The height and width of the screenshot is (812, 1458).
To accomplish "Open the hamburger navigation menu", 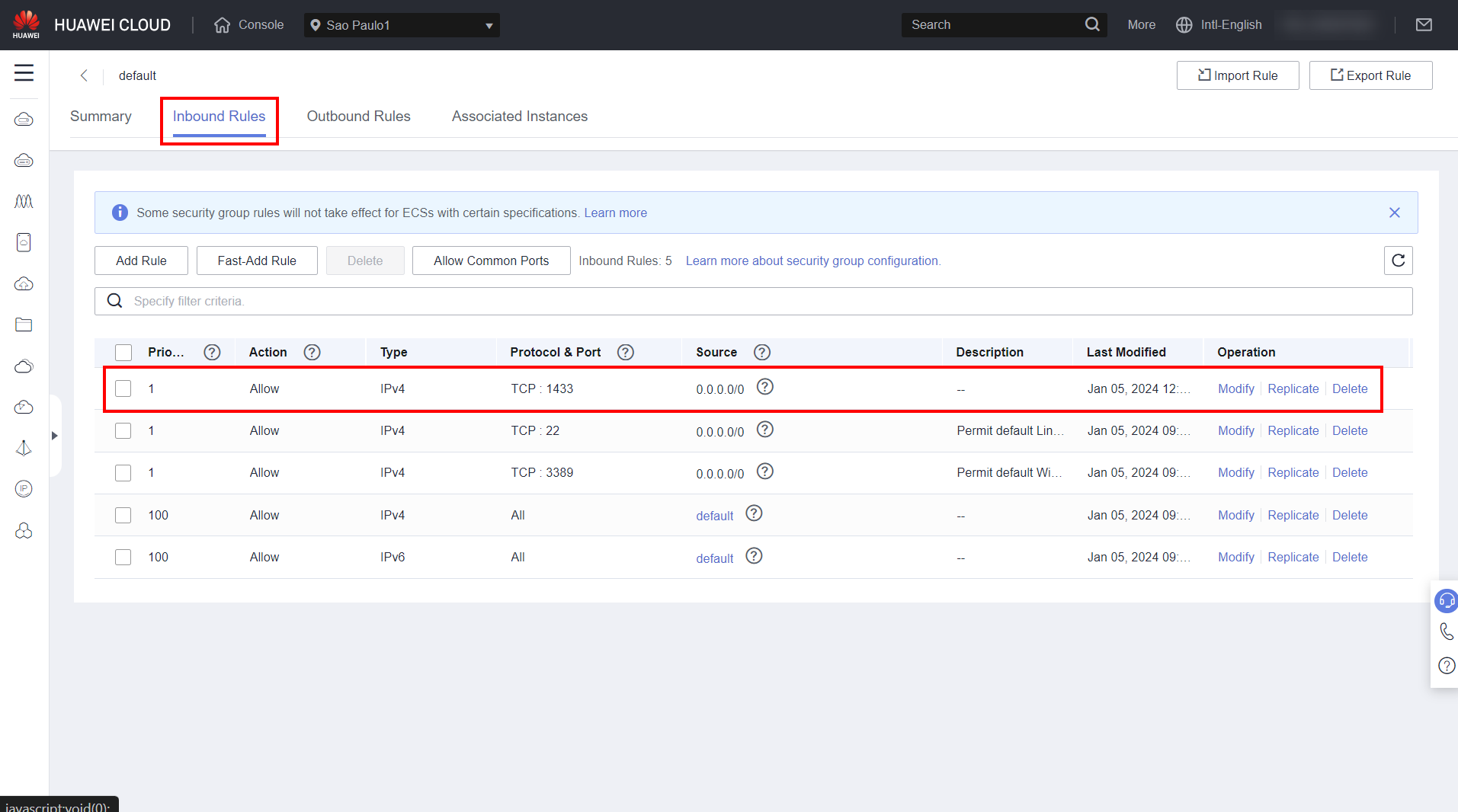I will point(24,73).
